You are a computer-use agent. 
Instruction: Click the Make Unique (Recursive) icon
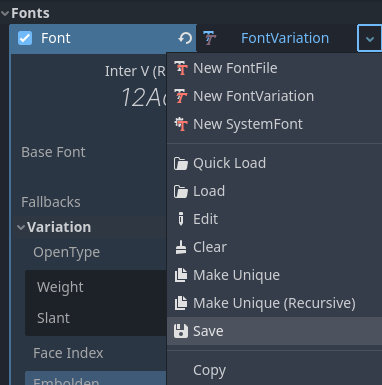click(181, 303)
